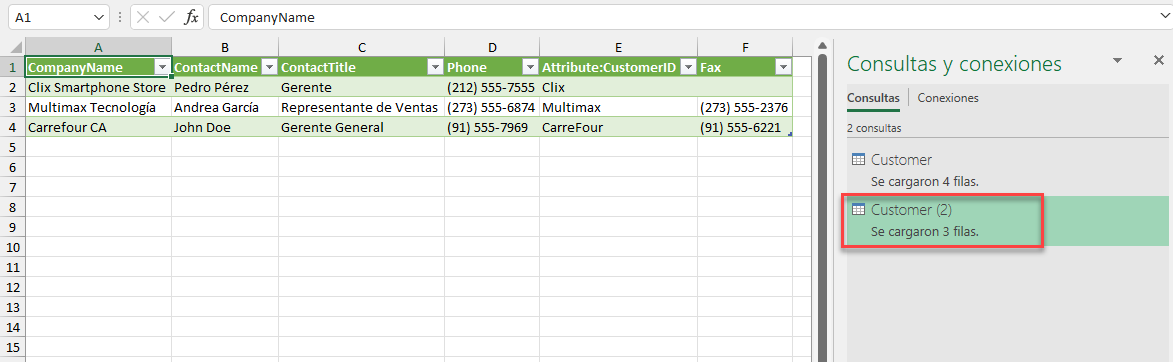Image resolution: width=1173 pixels, height=362 pixels.
Task: Switch to the Consultas tab
Action: point(873,97)
